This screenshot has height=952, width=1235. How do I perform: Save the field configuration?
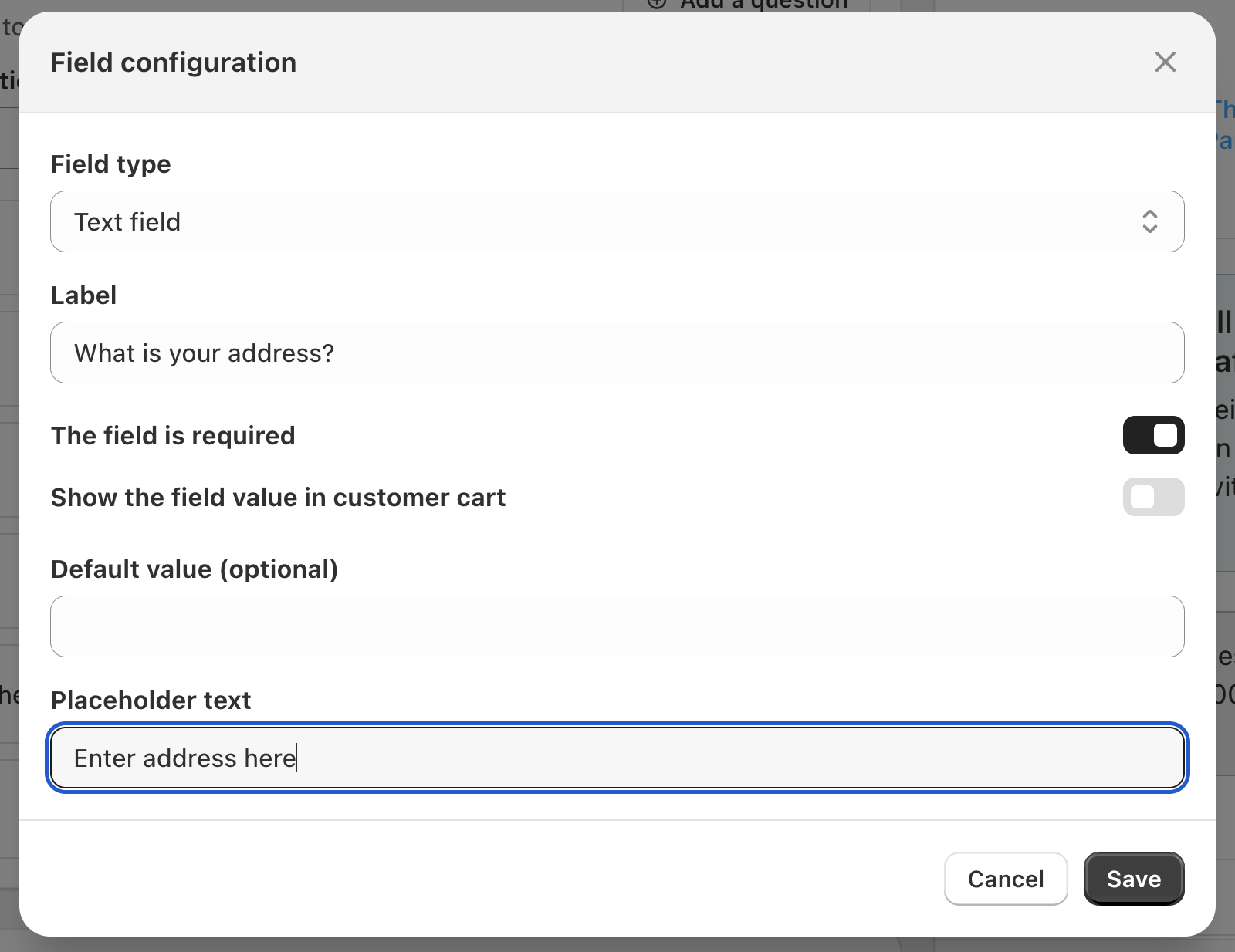(1133, 879)
